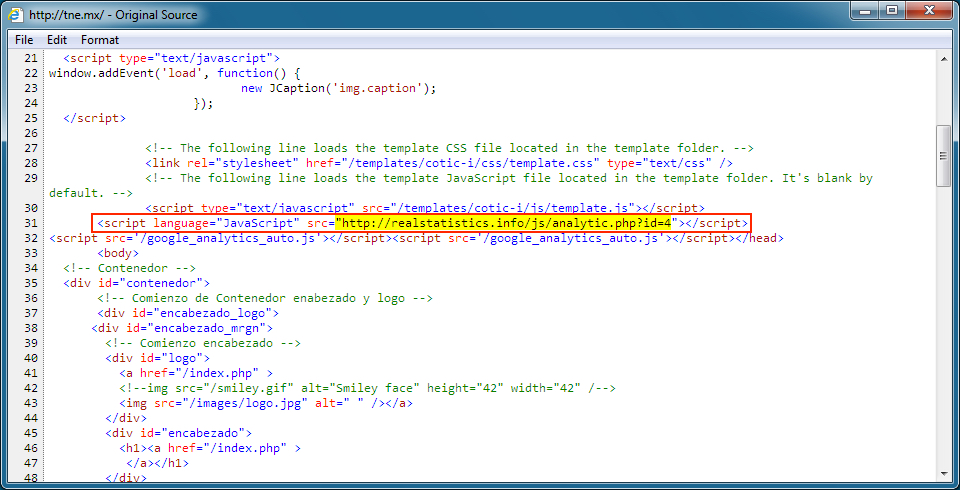
Task: Click the Internet Explorer icon in title bar
Action: (x=17, y=15)
